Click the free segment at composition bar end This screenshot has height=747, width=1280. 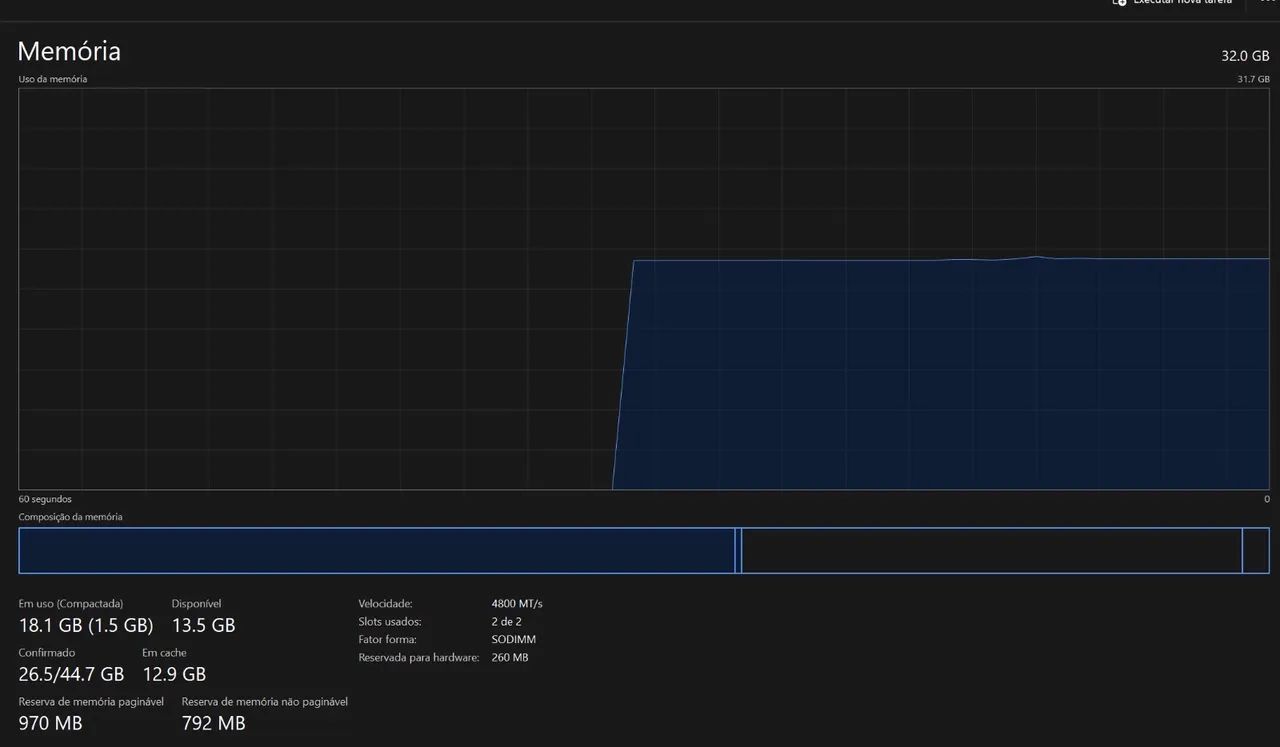point(1256,551)
